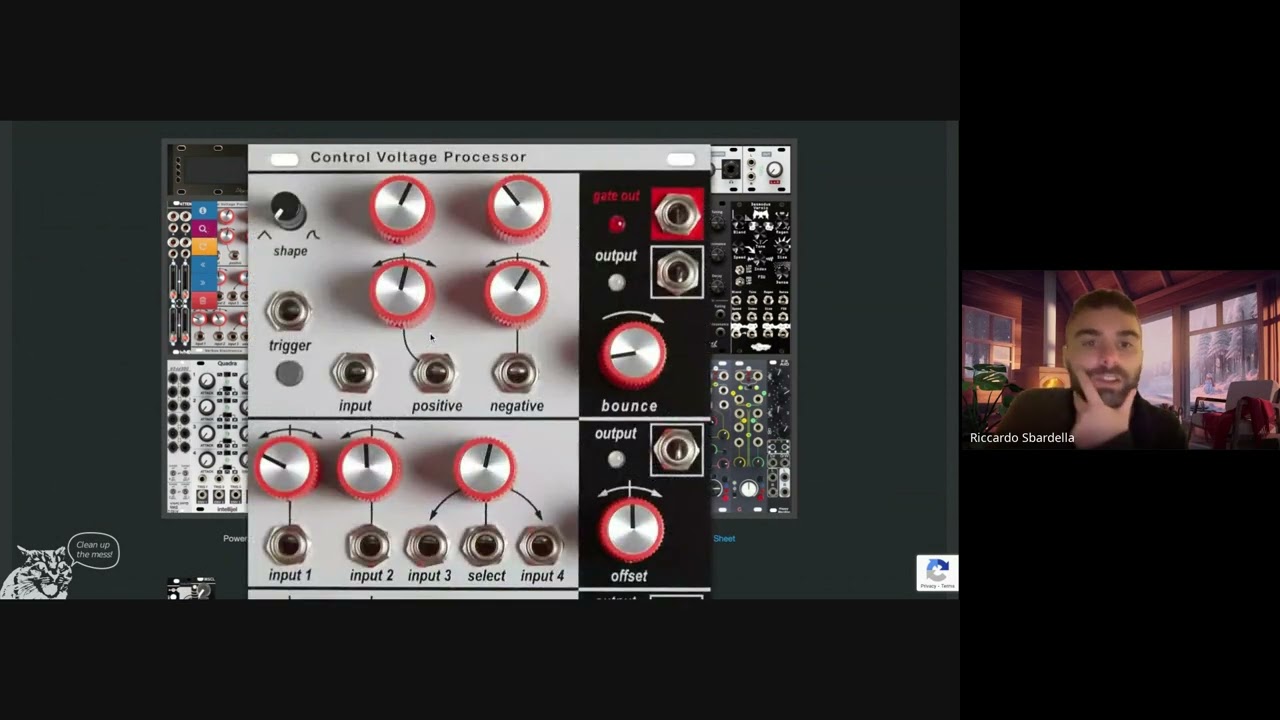
Task: Click the red knob above the select jack
Action: [x=485, y=467]
